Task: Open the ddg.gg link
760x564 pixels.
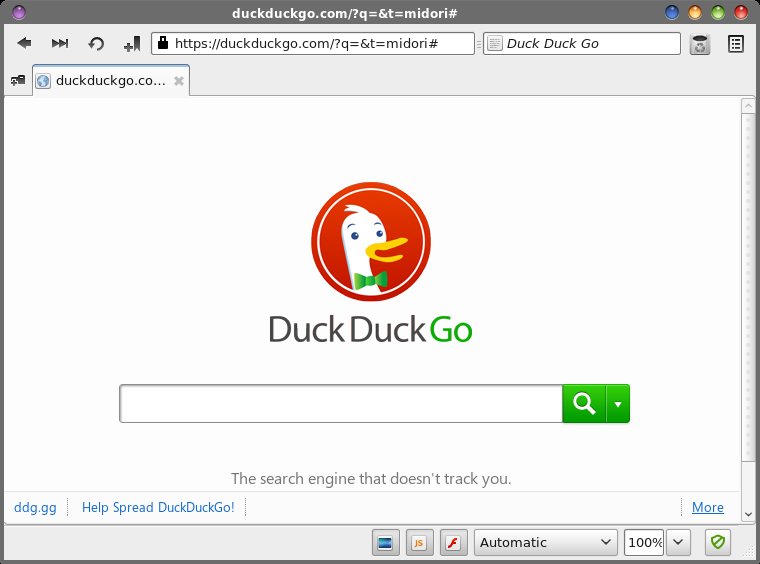Action: (x=35, y=507)
